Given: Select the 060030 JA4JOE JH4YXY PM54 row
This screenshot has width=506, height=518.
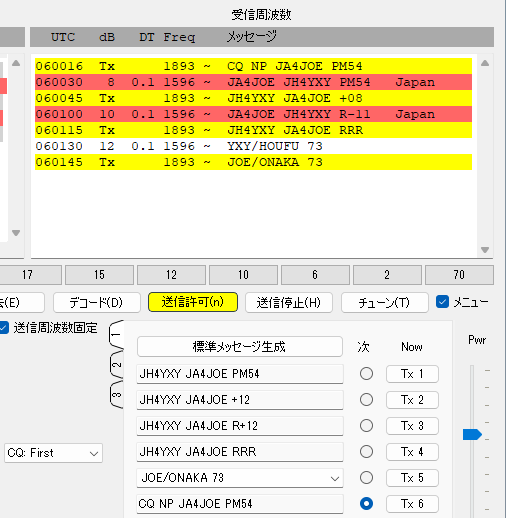Looking at the screenshot, I should tap(253, 82).
